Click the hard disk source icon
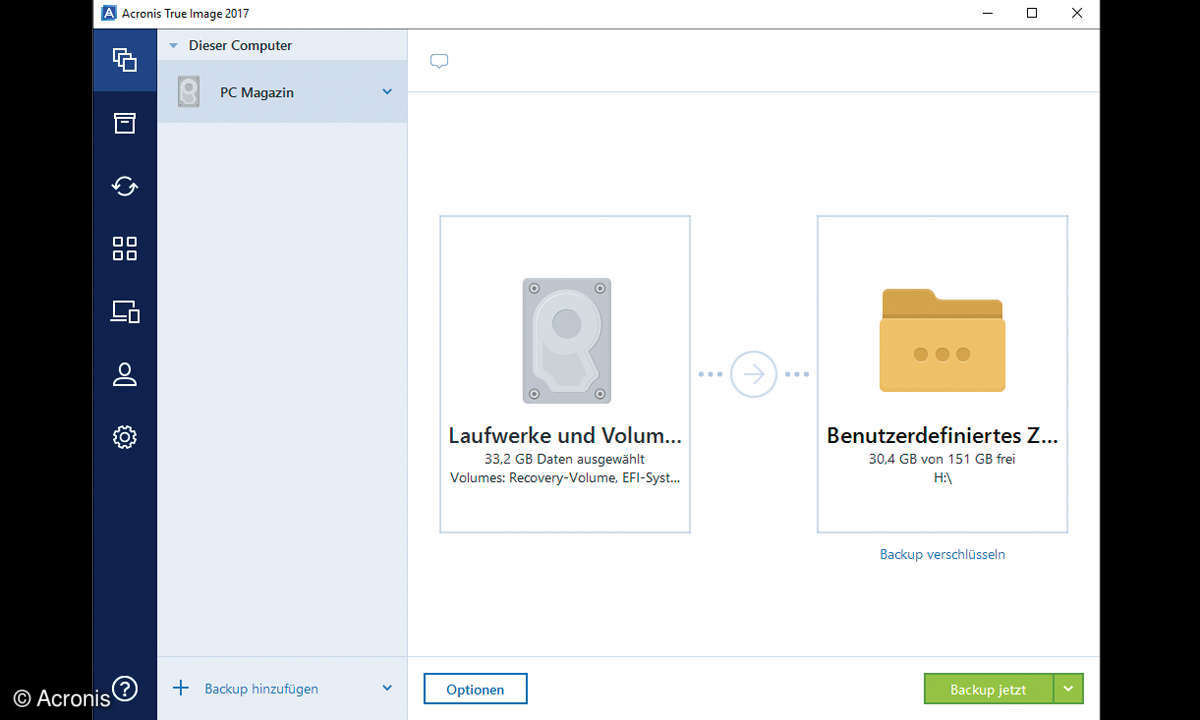 pos(566,341)
